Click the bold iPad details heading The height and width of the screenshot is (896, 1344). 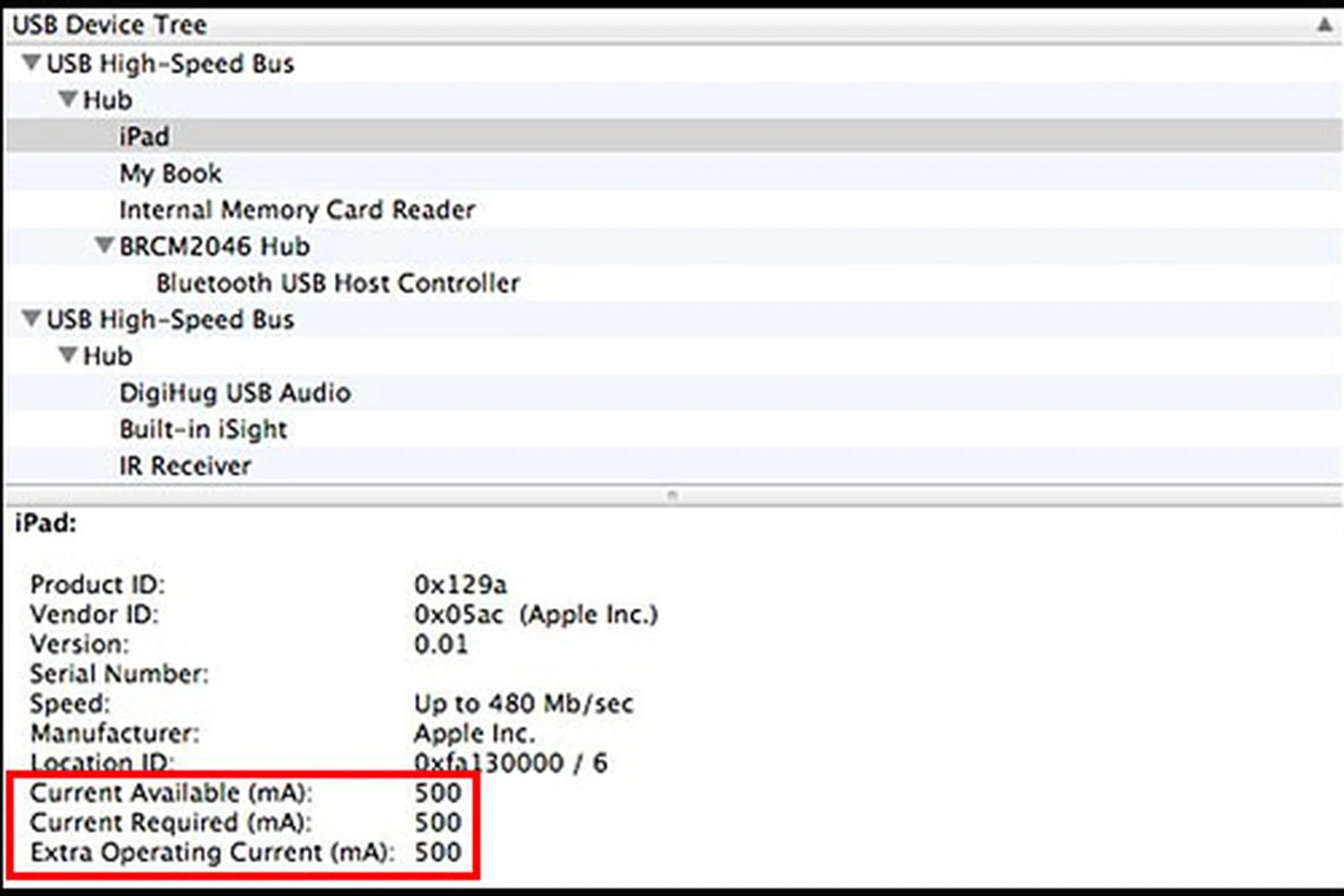click(45, 523)
